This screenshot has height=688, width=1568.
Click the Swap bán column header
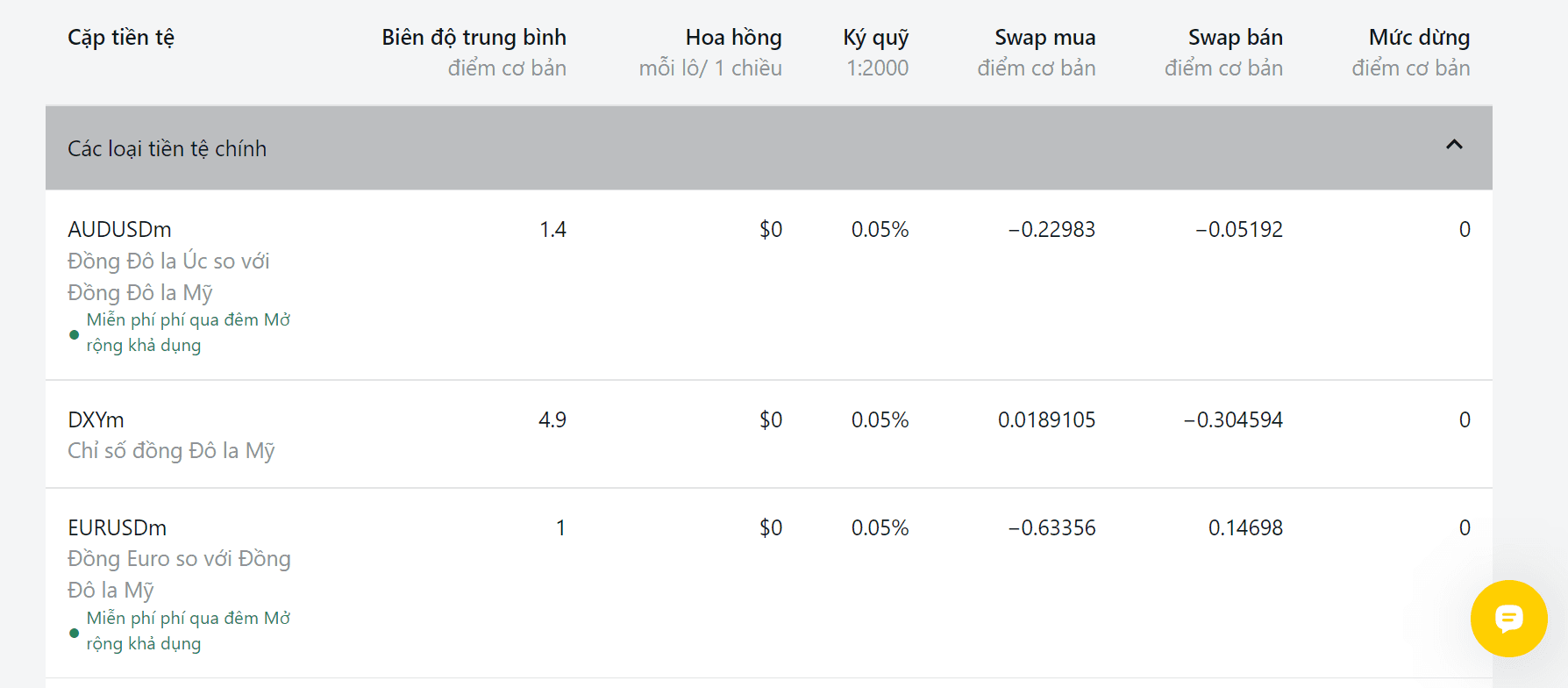pos(1235,38)
